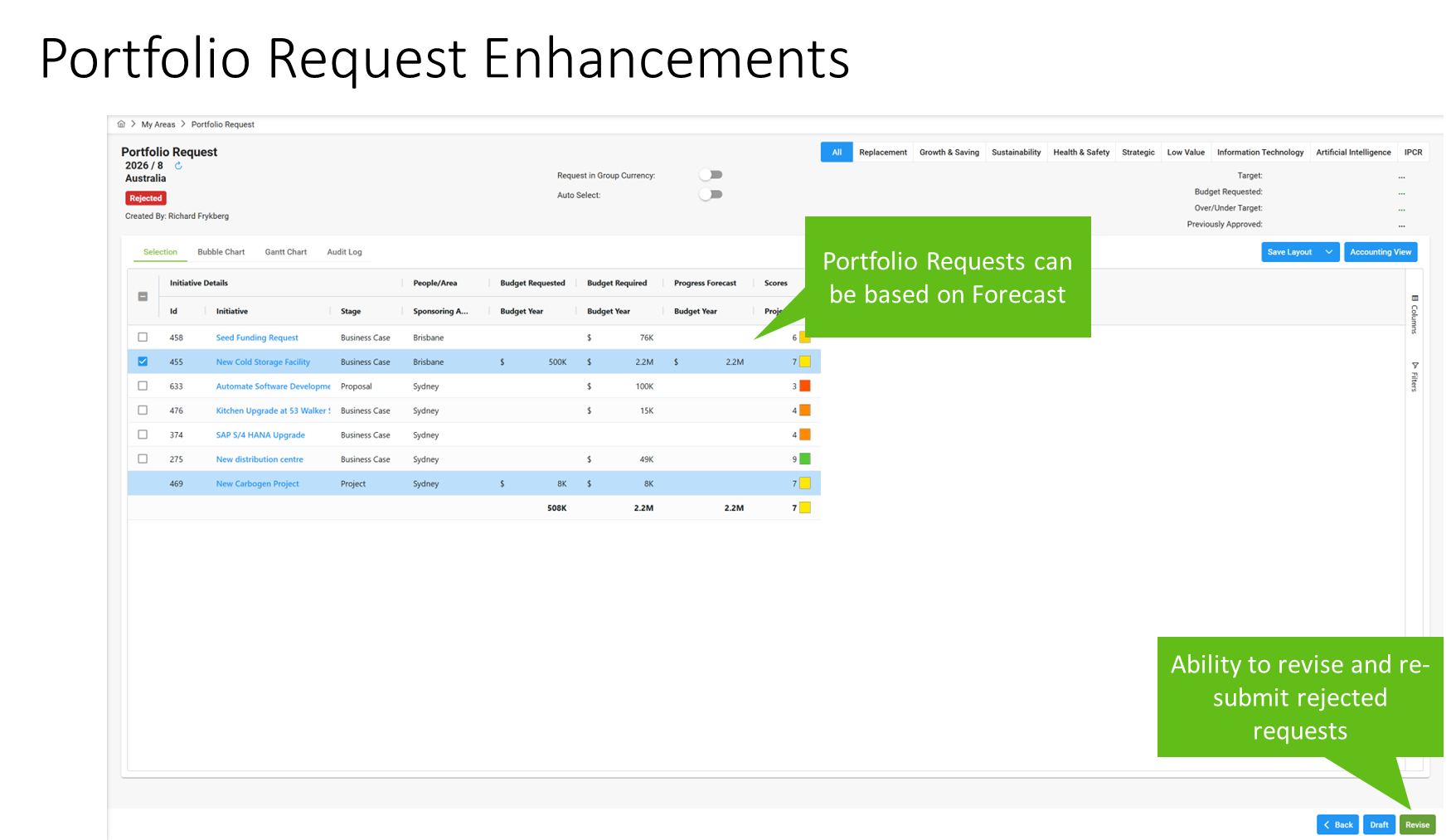Click the Back button with left chevron

click(x=1337, y=825)
